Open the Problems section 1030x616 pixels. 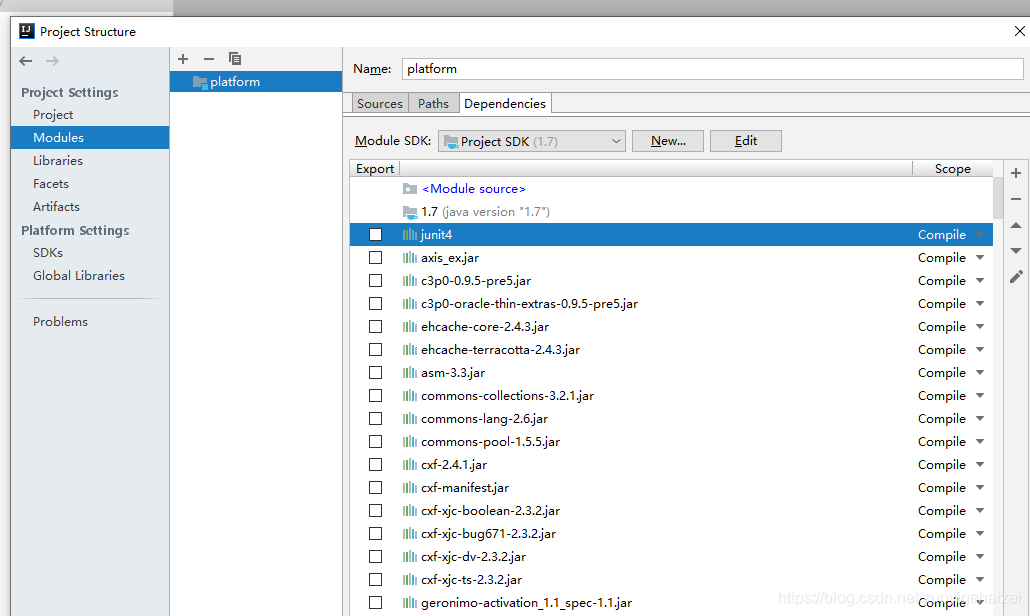pos(60,322)
